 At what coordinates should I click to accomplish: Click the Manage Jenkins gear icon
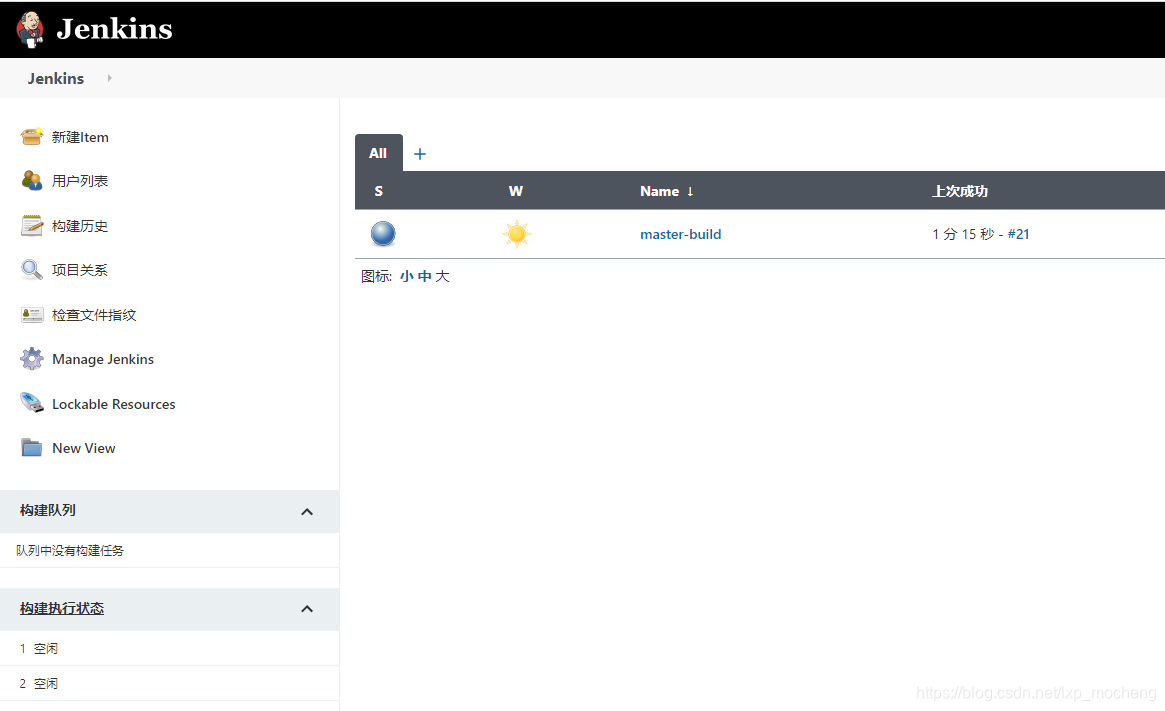coord(32,359)
